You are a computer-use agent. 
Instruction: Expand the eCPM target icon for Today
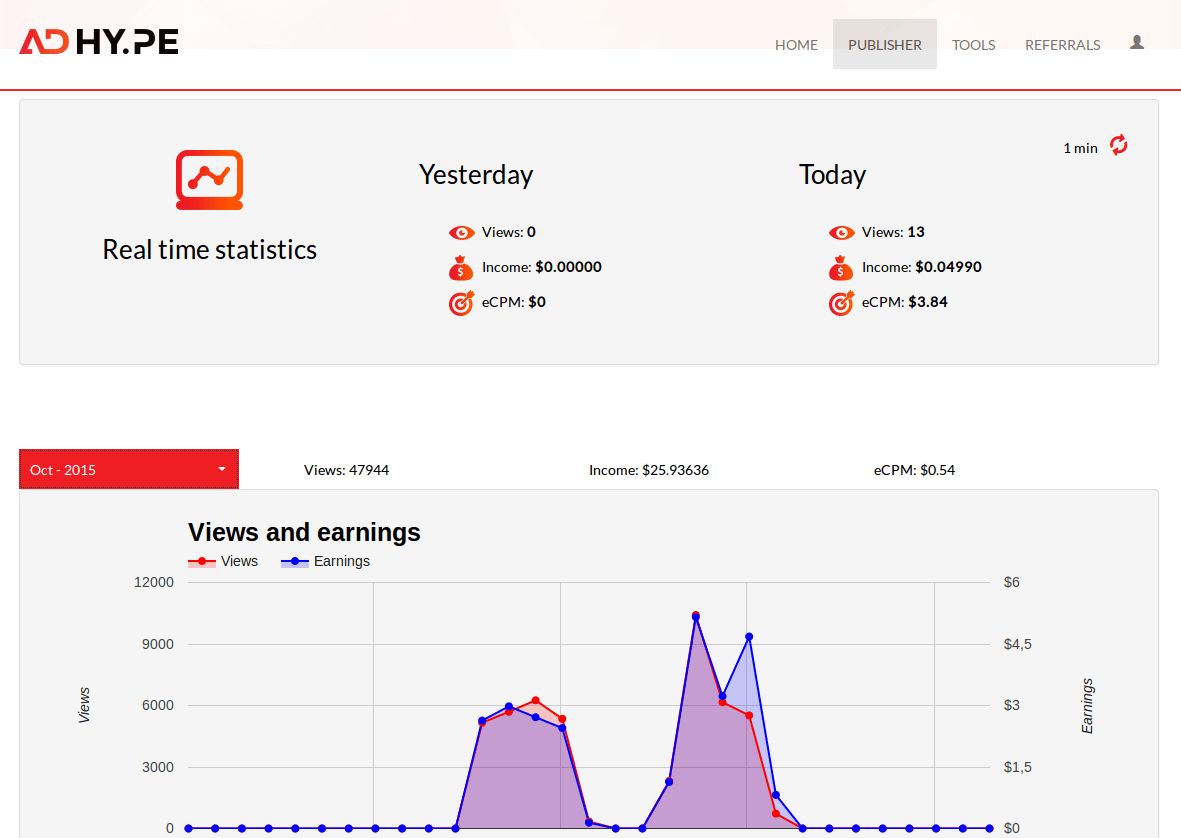[841, 302]
